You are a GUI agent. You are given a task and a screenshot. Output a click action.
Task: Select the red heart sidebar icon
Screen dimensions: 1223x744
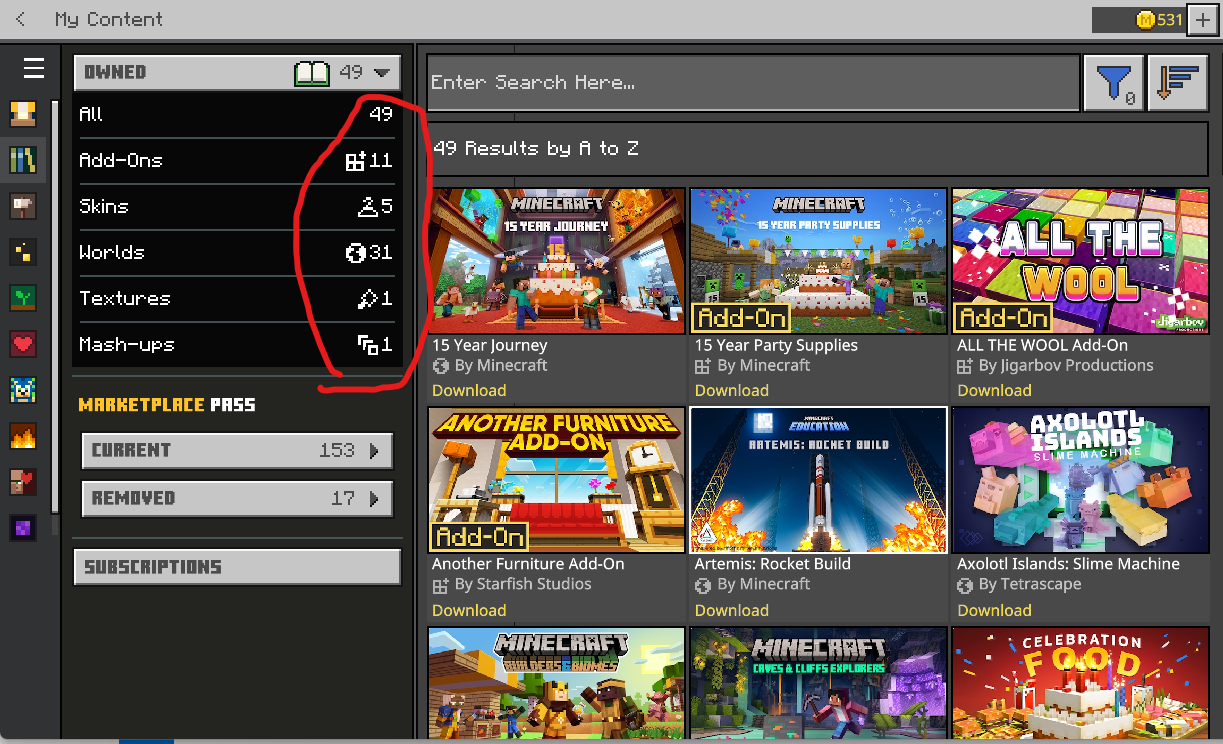[x=23, y=344]
